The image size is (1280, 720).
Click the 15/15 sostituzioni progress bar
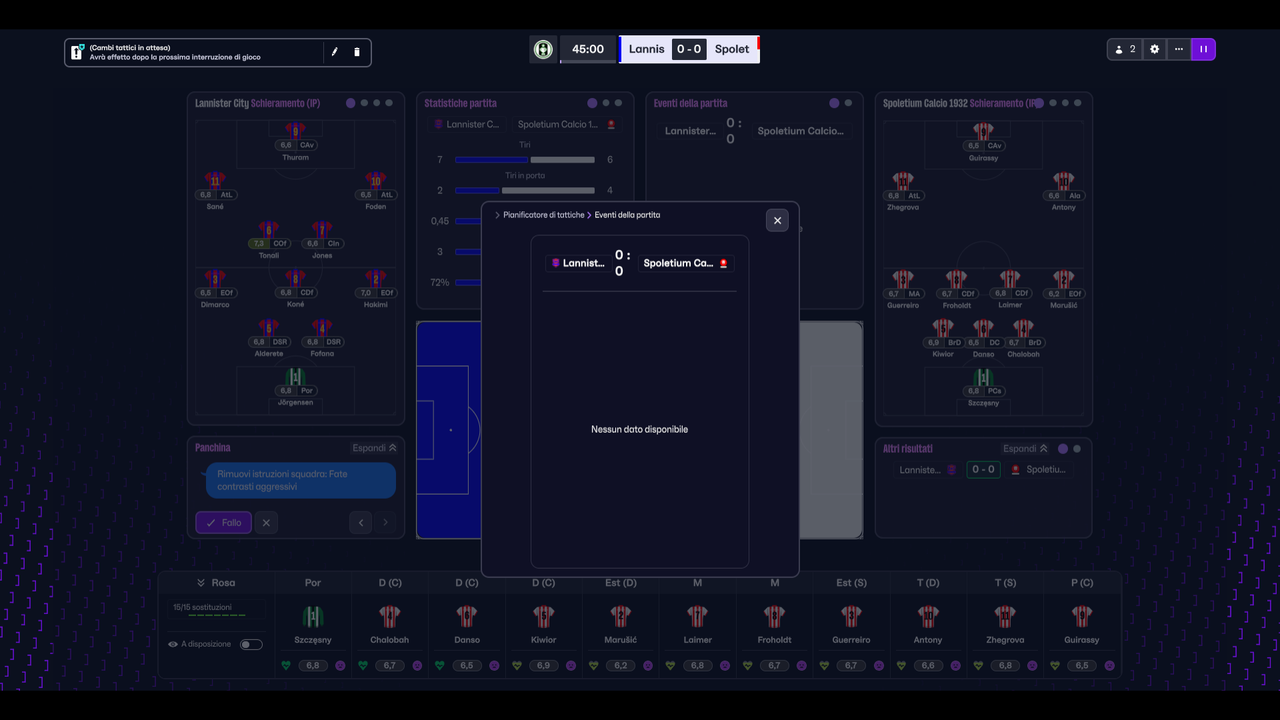217,616
